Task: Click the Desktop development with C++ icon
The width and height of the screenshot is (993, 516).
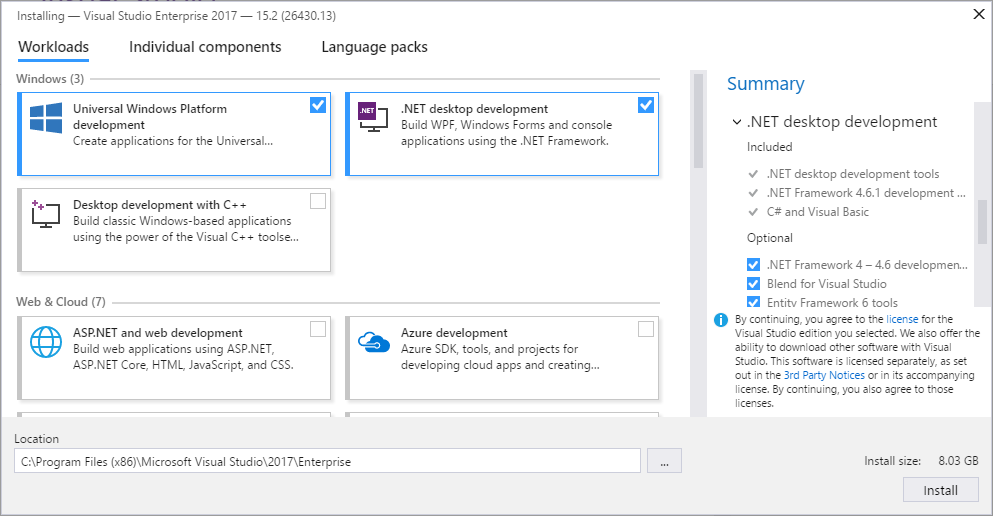Action: [x=46, y=214]
